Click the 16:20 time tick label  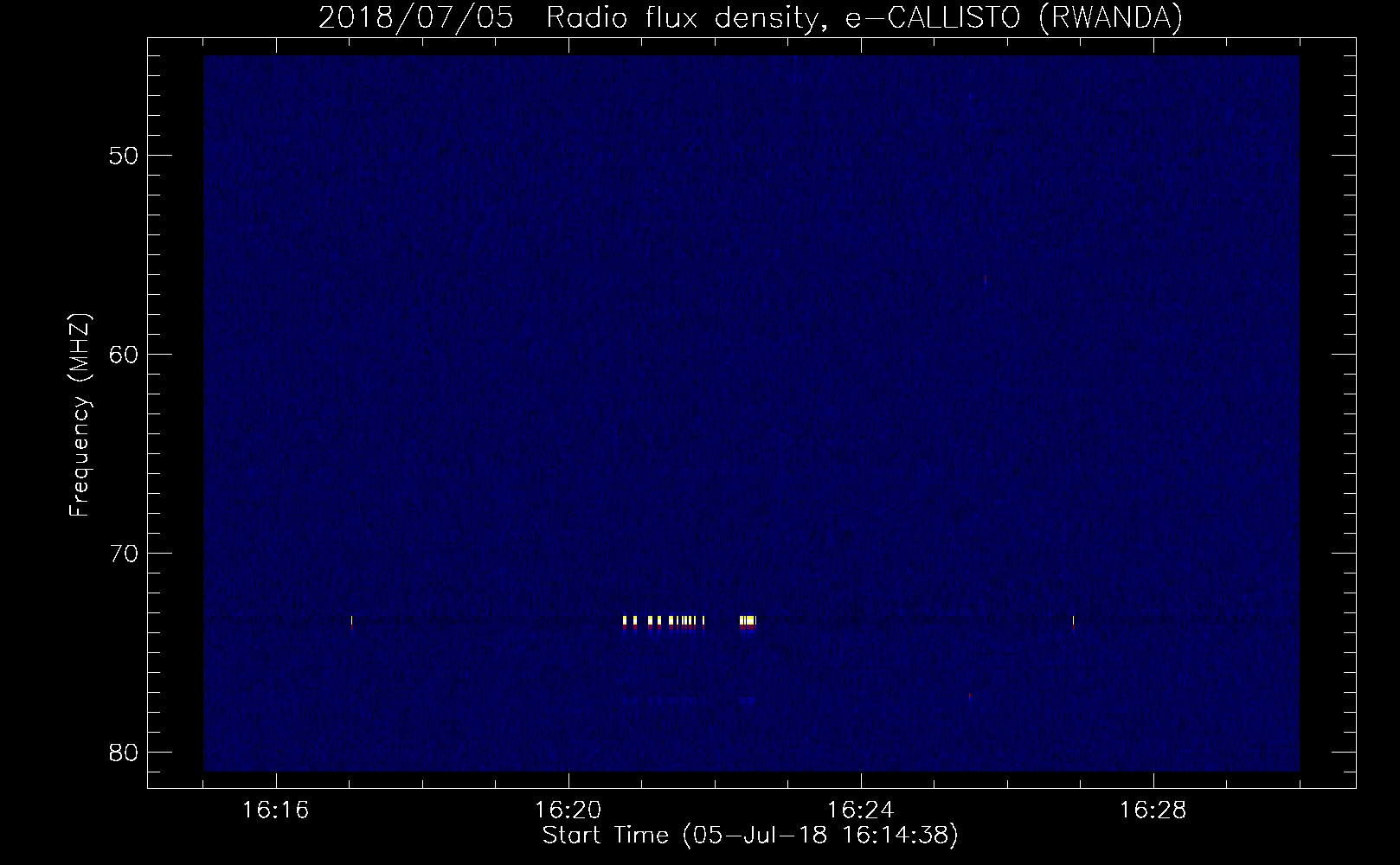[568, 811]
